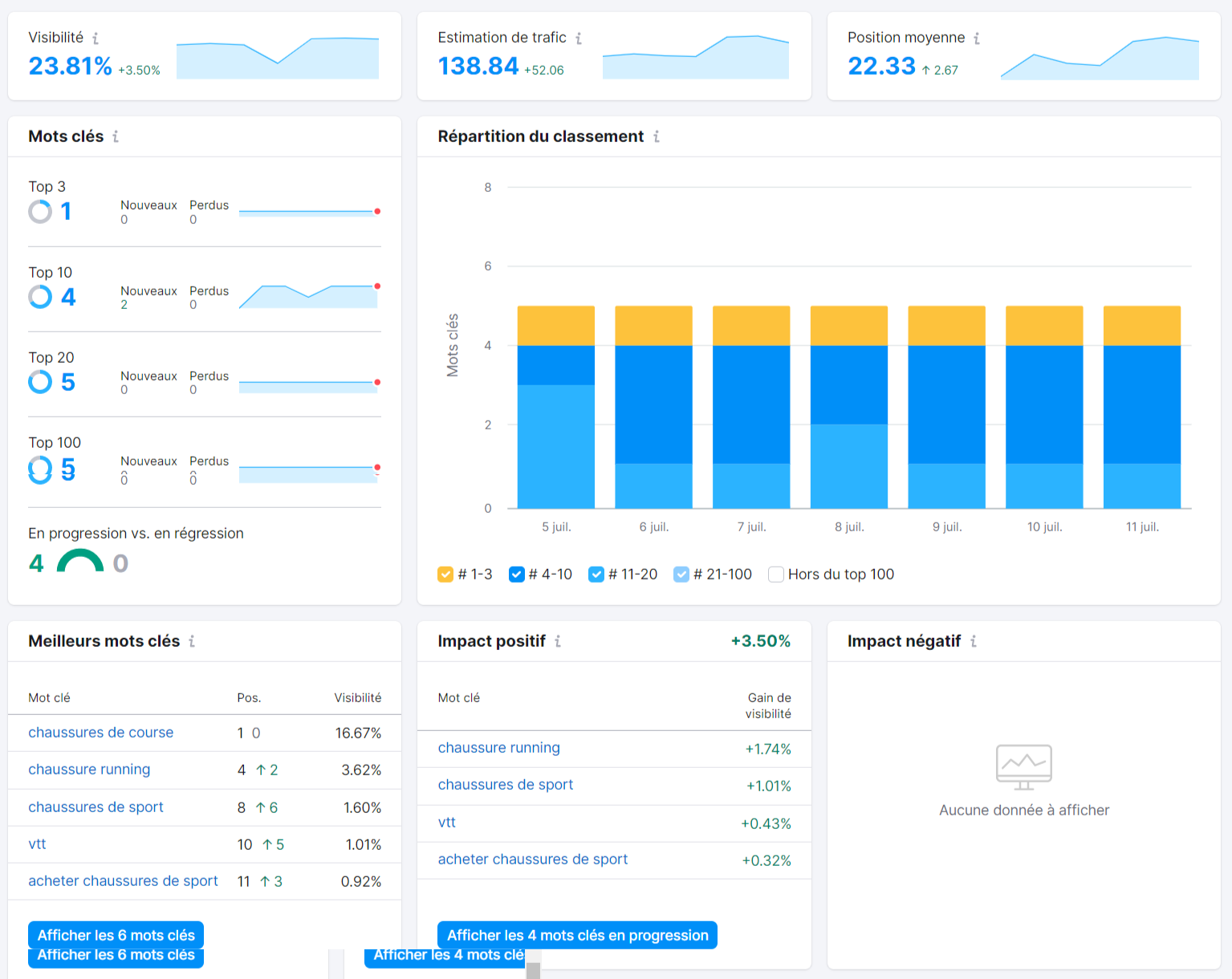Viewport: 1232px width, 979px height.
Task: Click the average position value 22.33
Action: 882,66
